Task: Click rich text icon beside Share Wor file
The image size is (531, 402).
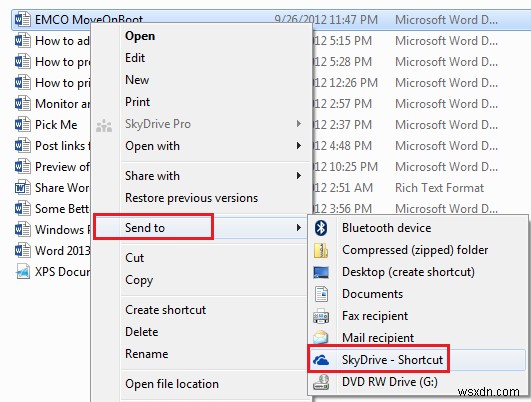Action: [22, 188]
